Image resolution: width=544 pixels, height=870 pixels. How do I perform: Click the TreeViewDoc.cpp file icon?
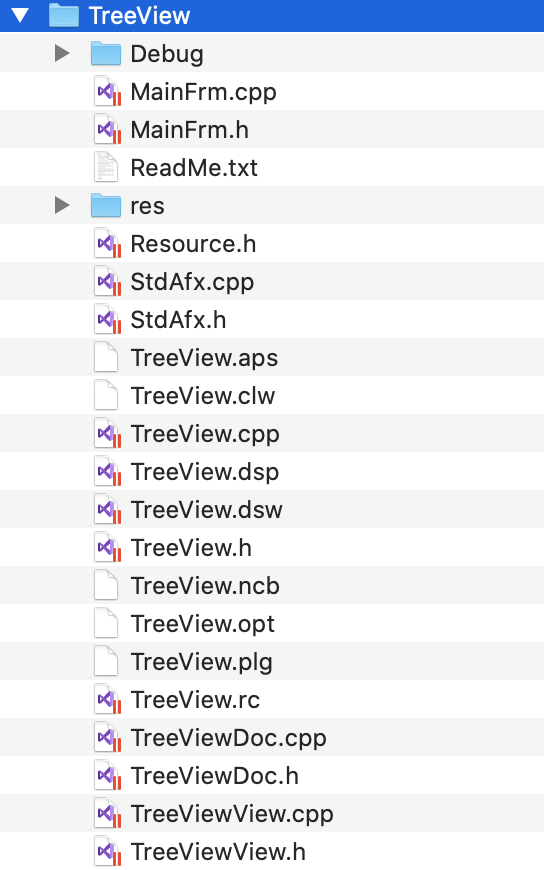pyautogui.click(x=107, y=737)
